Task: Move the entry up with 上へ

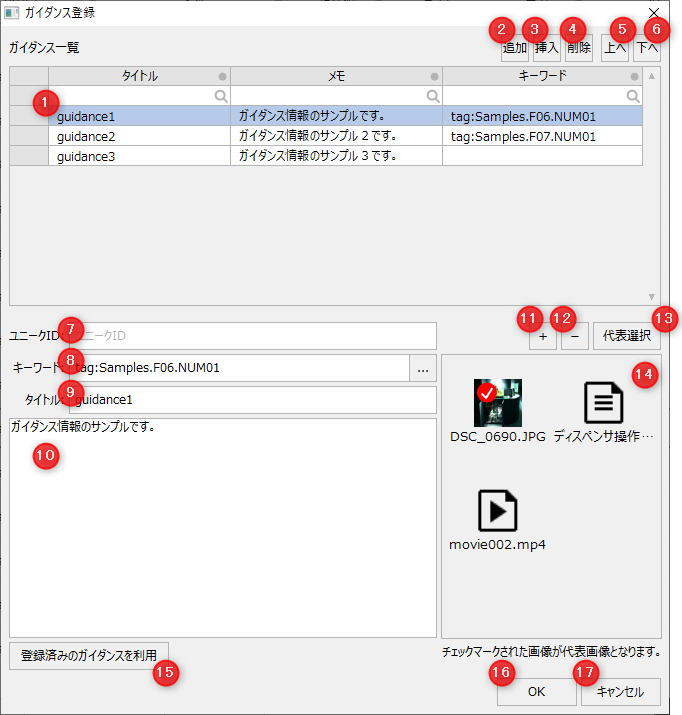Action: [615, 48]
